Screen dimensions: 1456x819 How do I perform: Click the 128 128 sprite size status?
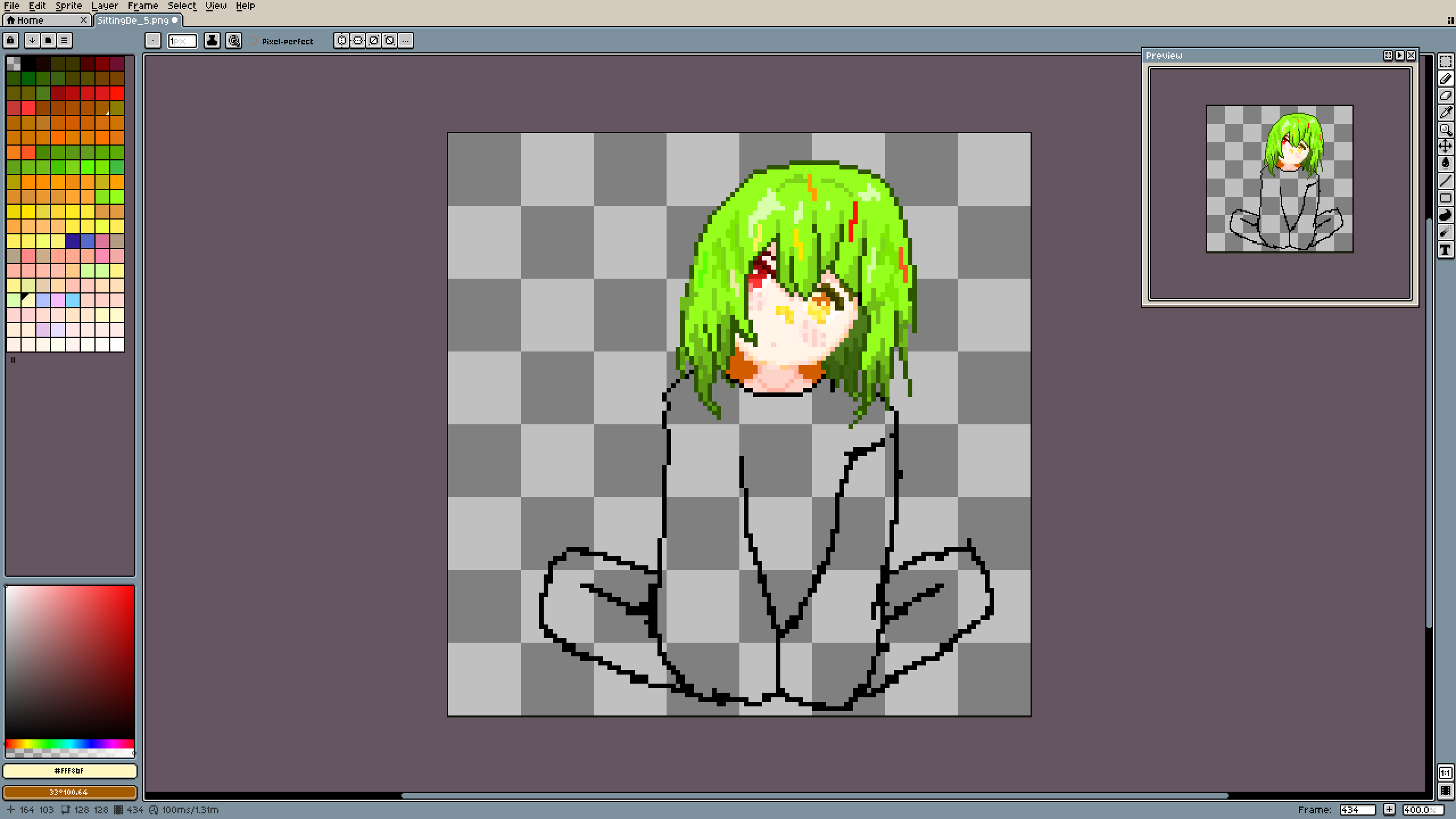[x=85, y=810]
